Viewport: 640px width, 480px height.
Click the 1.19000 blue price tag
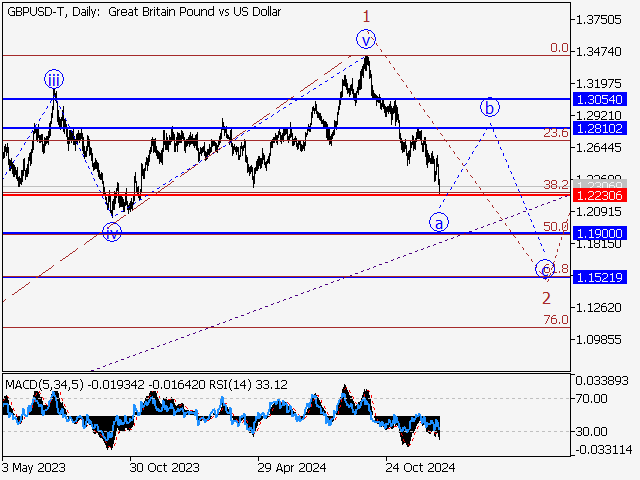[600, 233]
